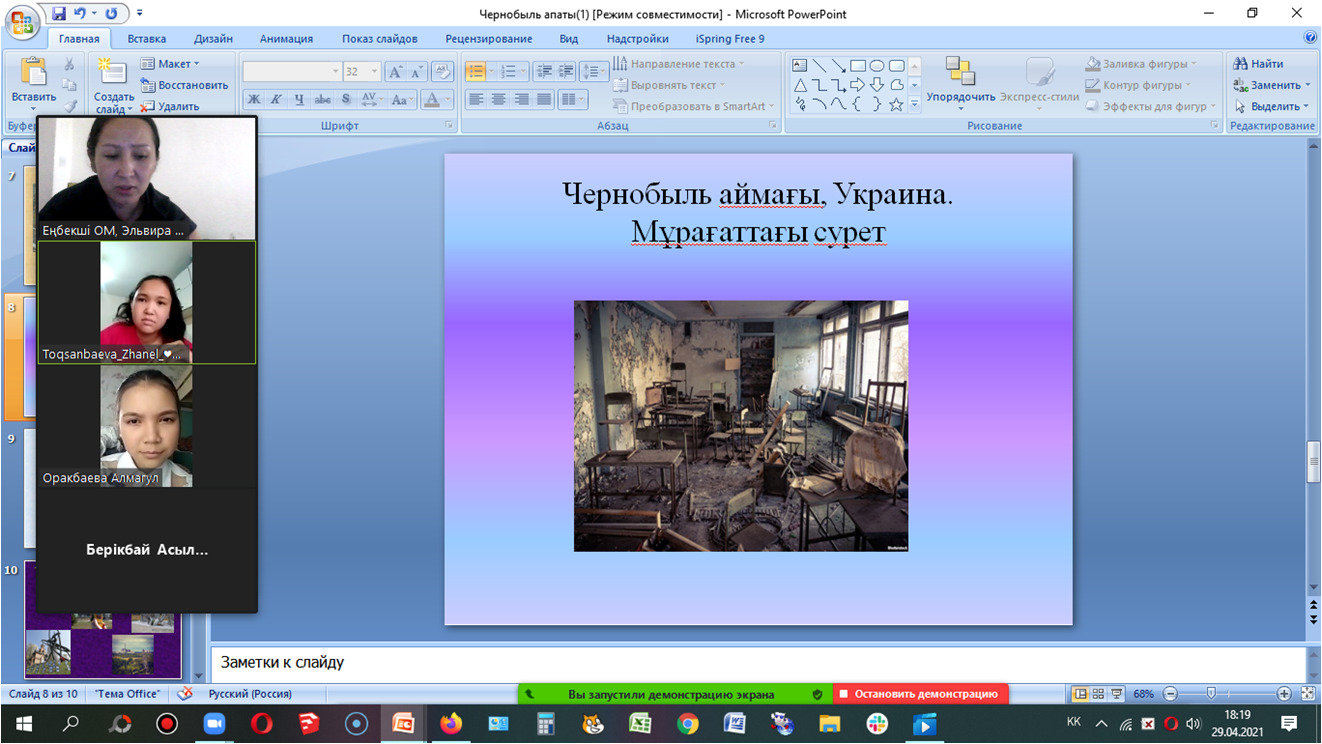Click the Clear formatting icon
The height and width of the screenshot is (744, 1322).
pyautogui.click(x=442, y=72)
